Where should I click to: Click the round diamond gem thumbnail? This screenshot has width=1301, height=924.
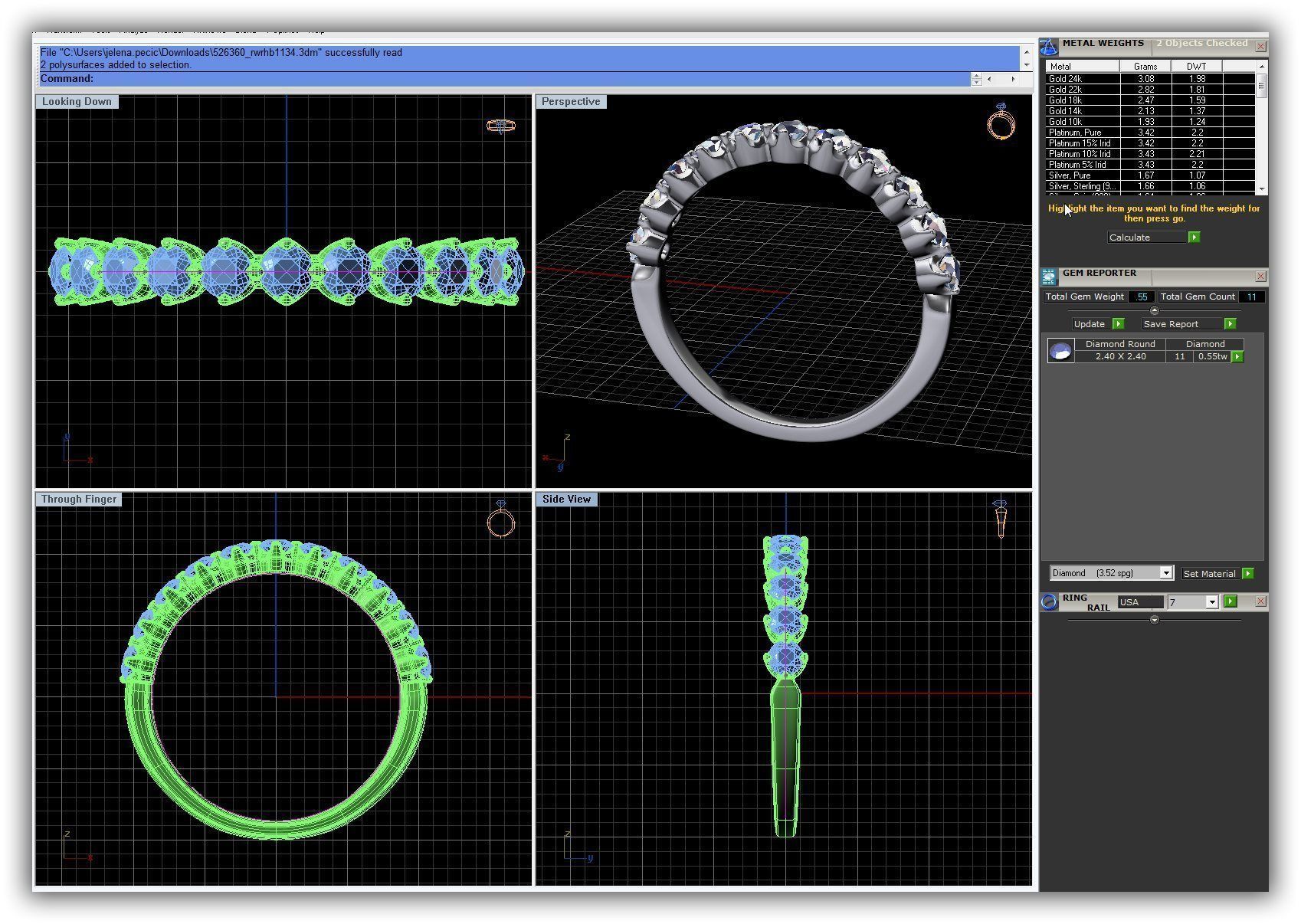tap(1060, 351)
